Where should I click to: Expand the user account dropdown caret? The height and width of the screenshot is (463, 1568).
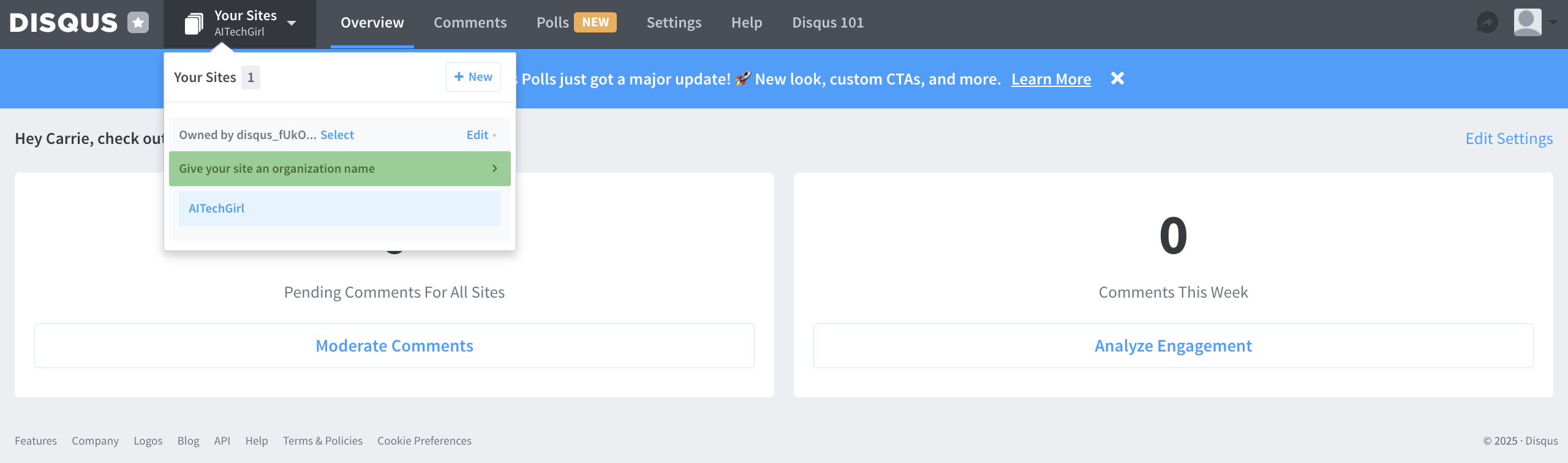tap(1553, 23)
